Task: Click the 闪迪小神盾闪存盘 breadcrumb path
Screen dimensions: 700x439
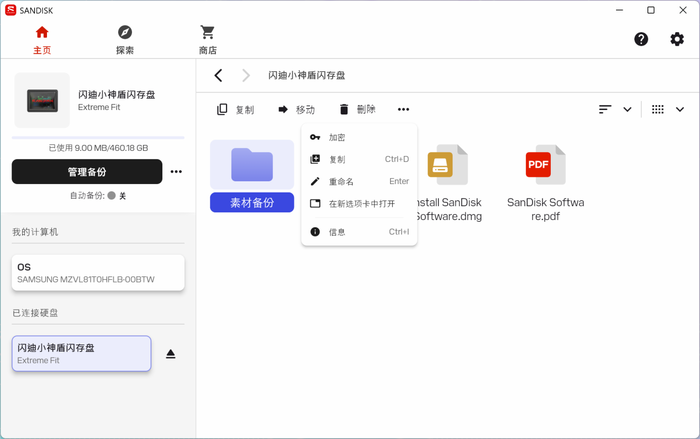Action: 307,75
